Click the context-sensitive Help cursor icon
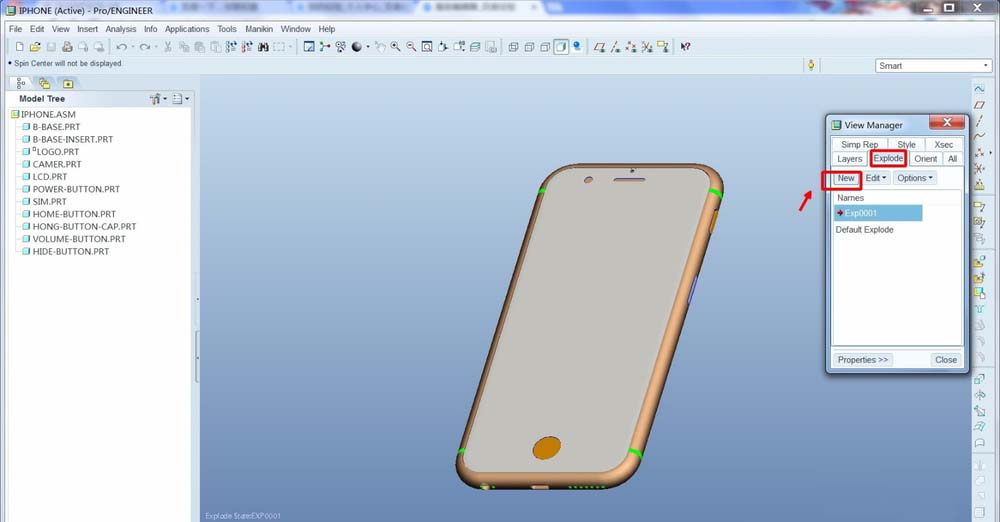1000x522 pixels. click(x=686, y=47)
